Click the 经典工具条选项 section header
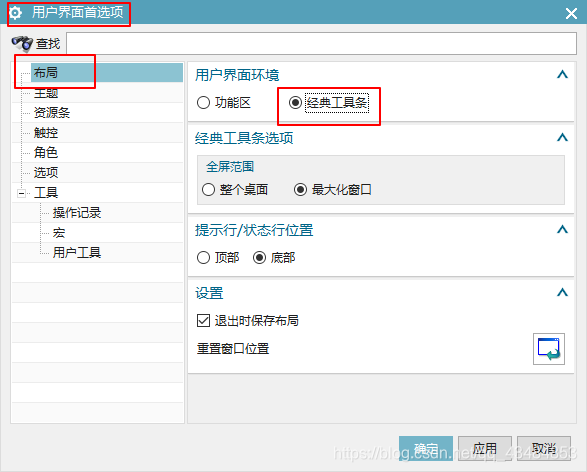 pos(244,138)
